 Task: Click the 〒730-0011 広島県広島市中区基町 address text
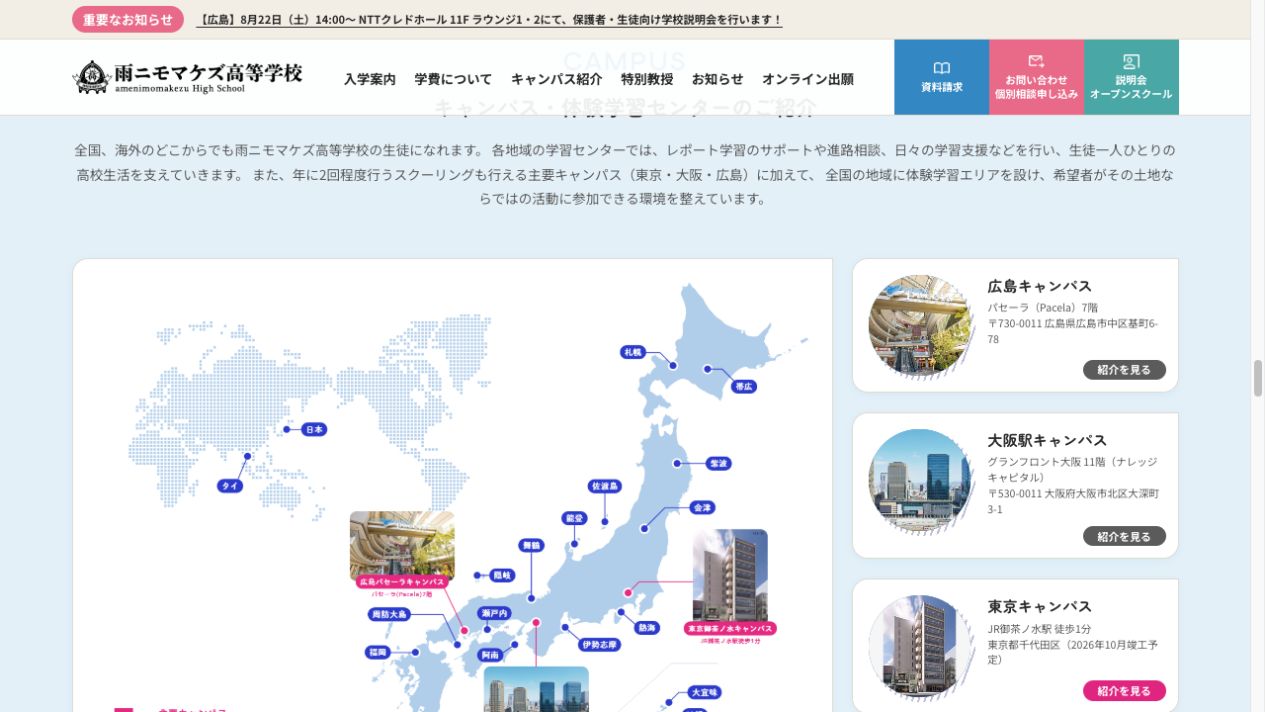pyautogui.click(x=1073, y=331)
